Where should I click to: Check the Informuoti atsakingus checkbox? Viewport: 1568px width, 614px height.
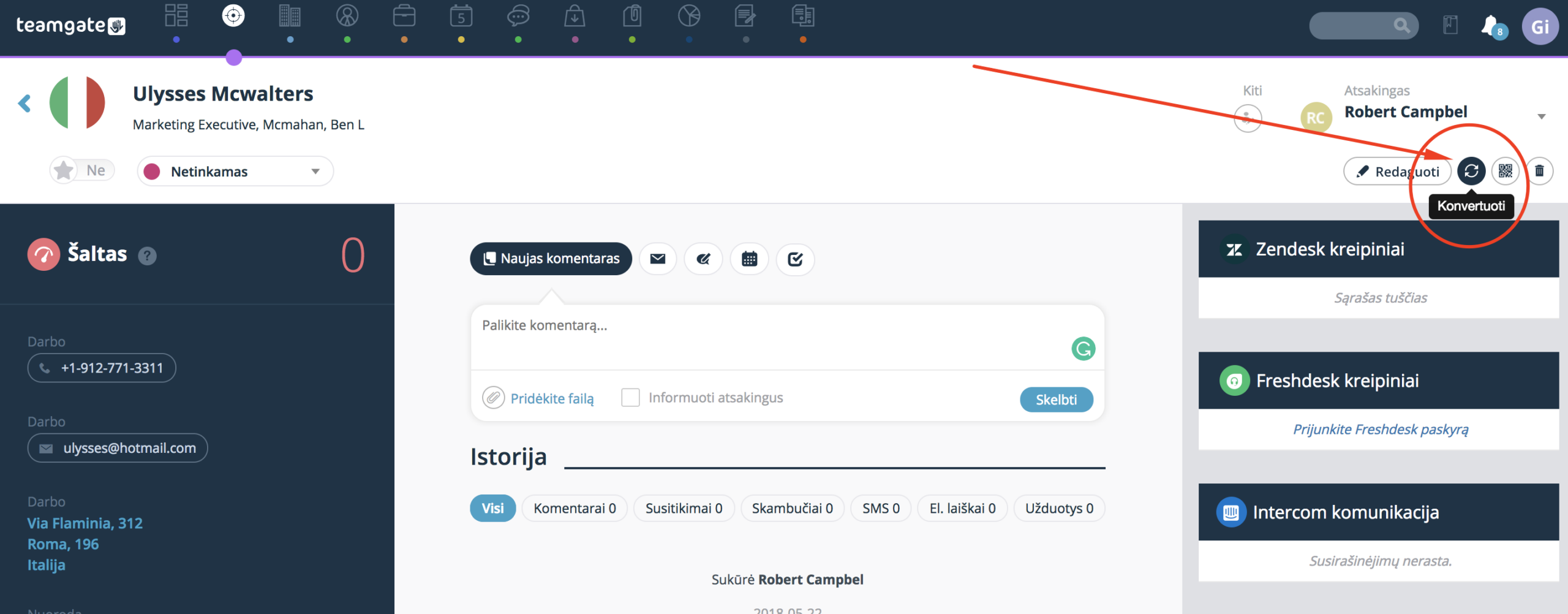pos(630,398)
